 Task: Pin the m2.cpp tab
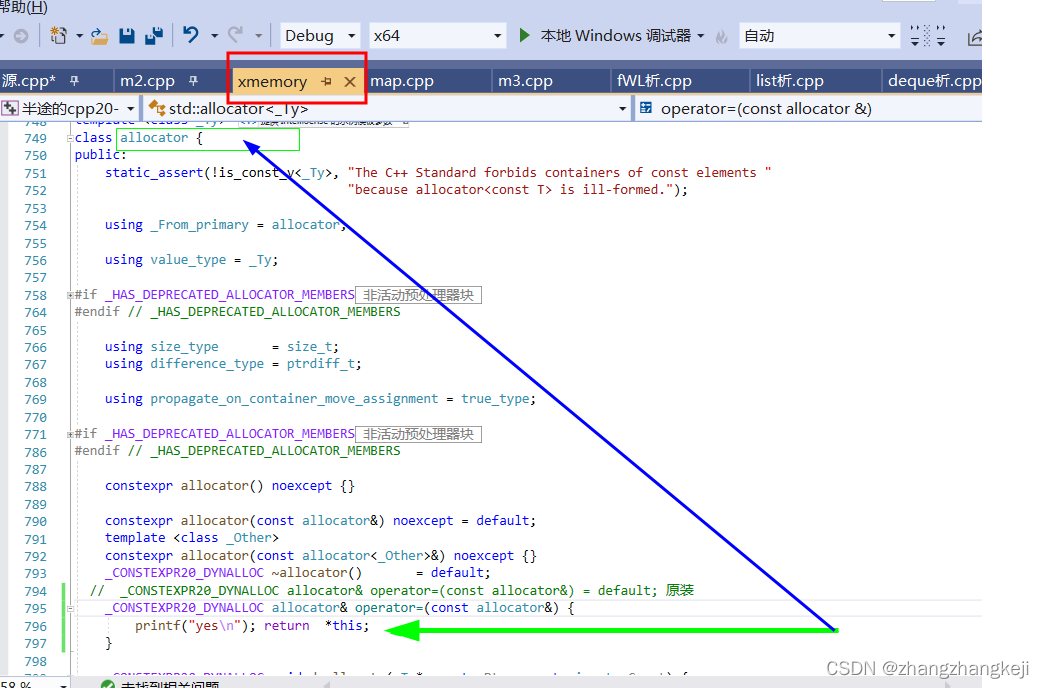(193, 81)
